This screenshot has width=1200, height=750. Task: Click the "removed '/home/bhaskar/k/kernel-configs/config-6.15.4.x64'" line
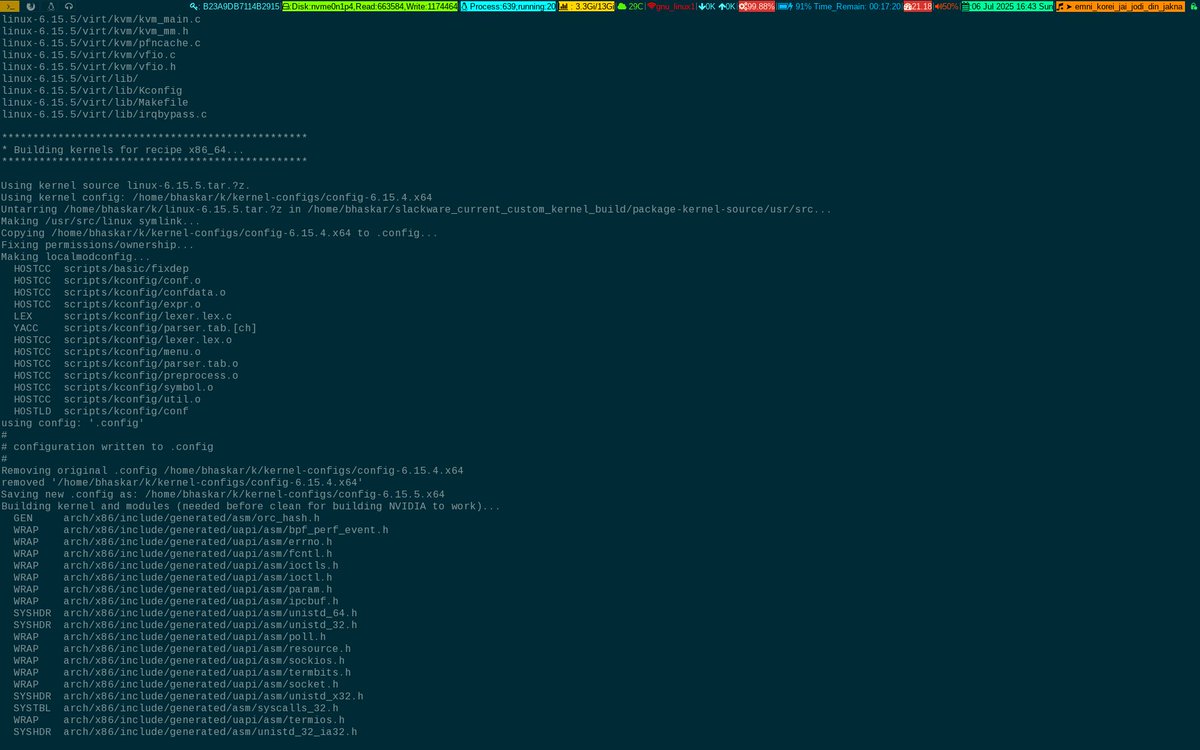[x=182, y=482]
